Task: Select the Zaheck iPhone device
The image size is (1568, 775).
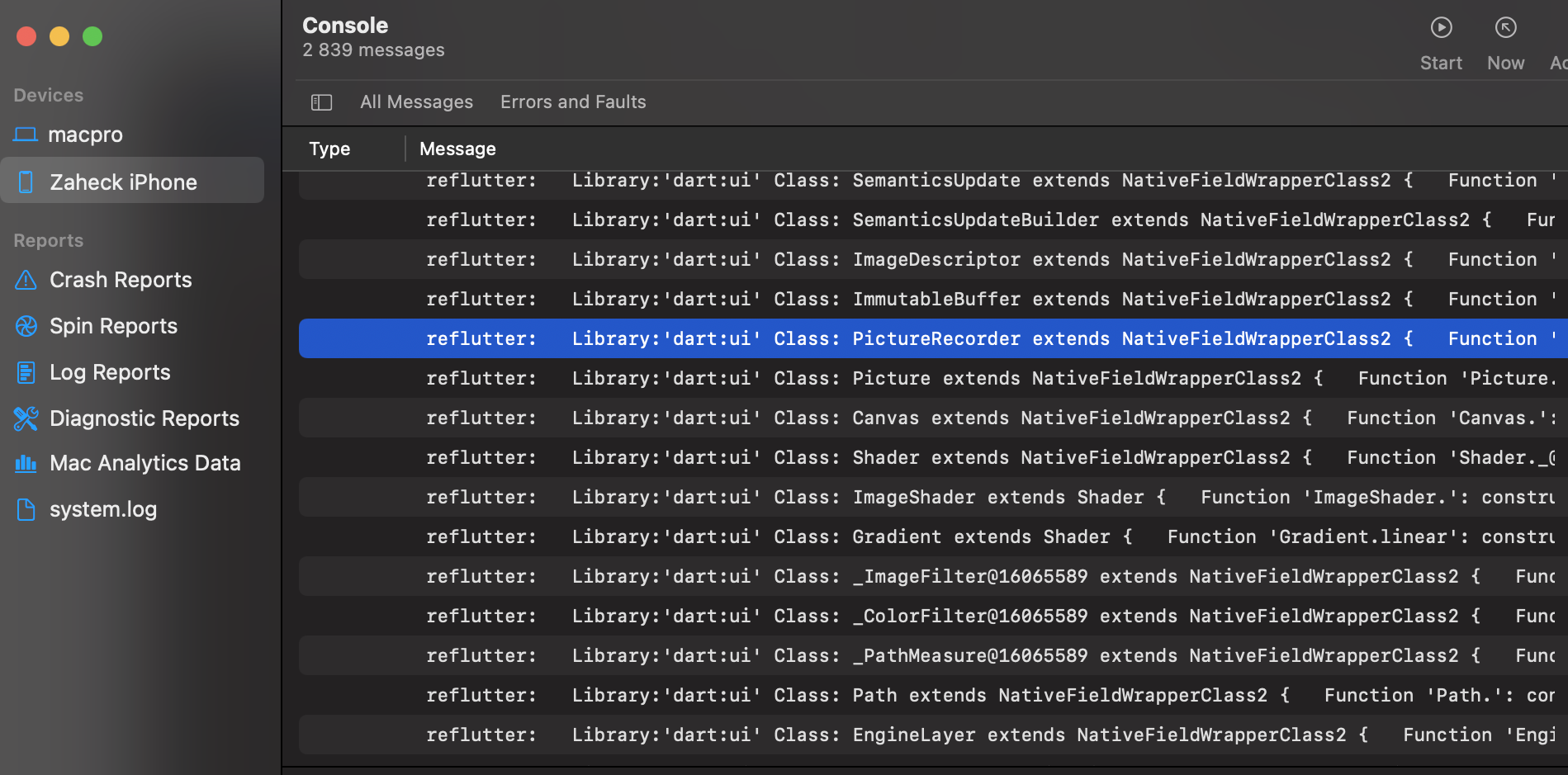Action: (124, 182)
